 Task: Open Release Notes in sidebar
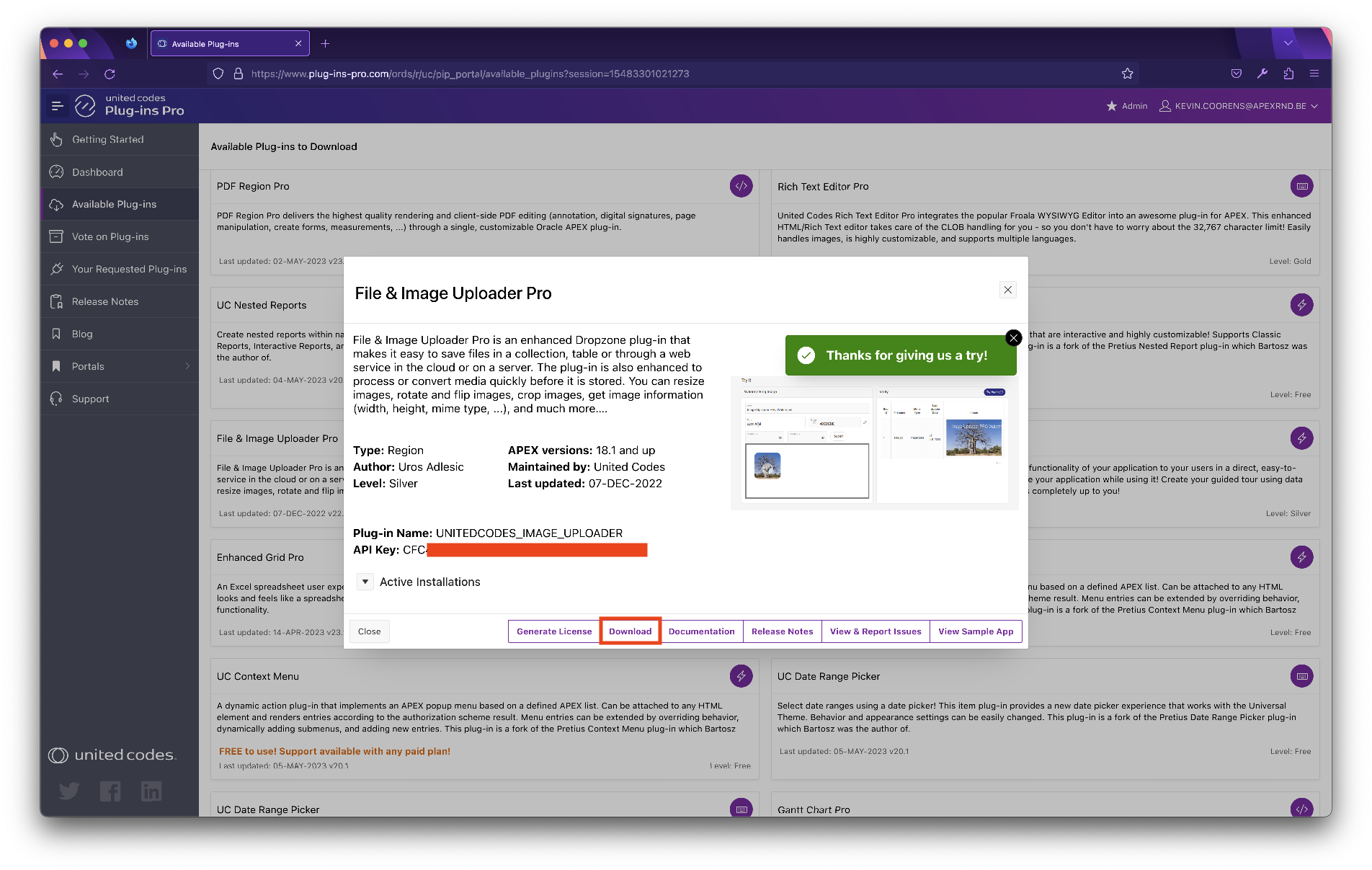coord(120,301)
